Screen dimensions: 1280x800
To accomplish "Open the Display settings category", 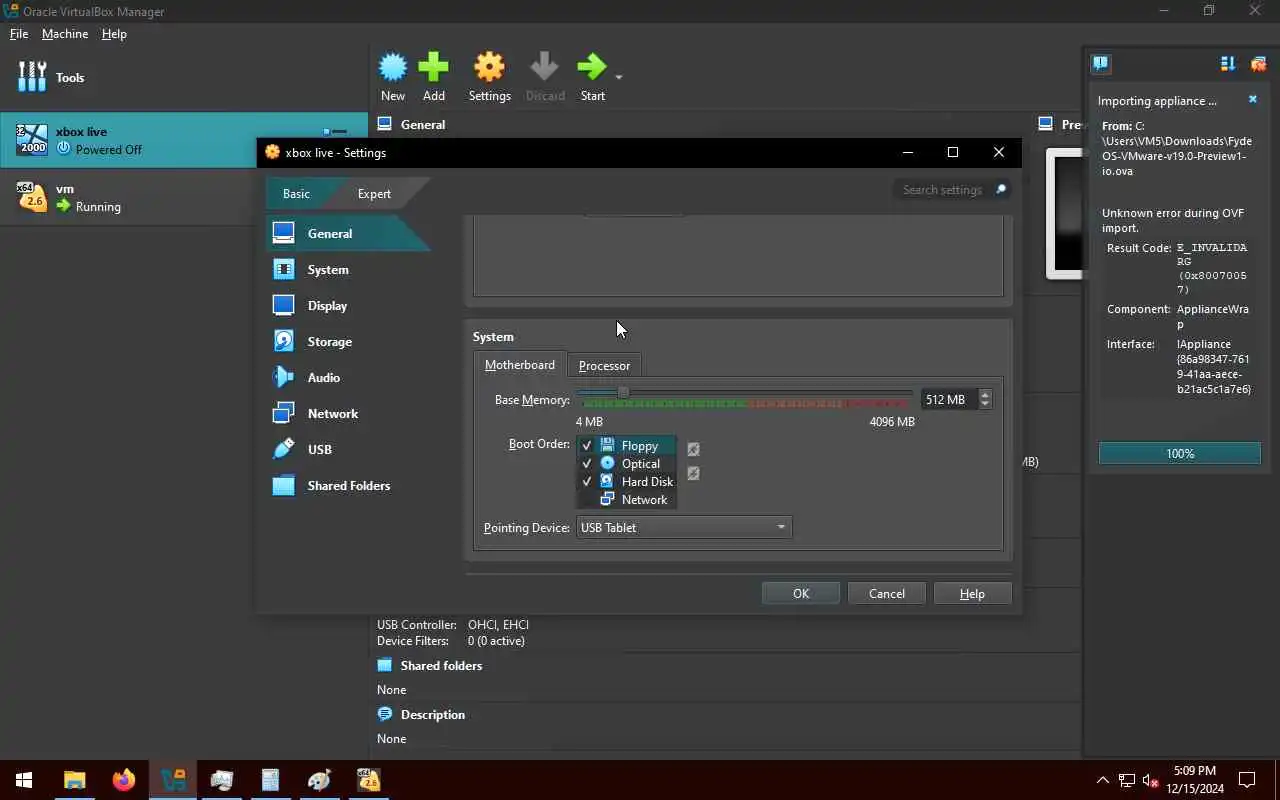I will coord(347,305).
